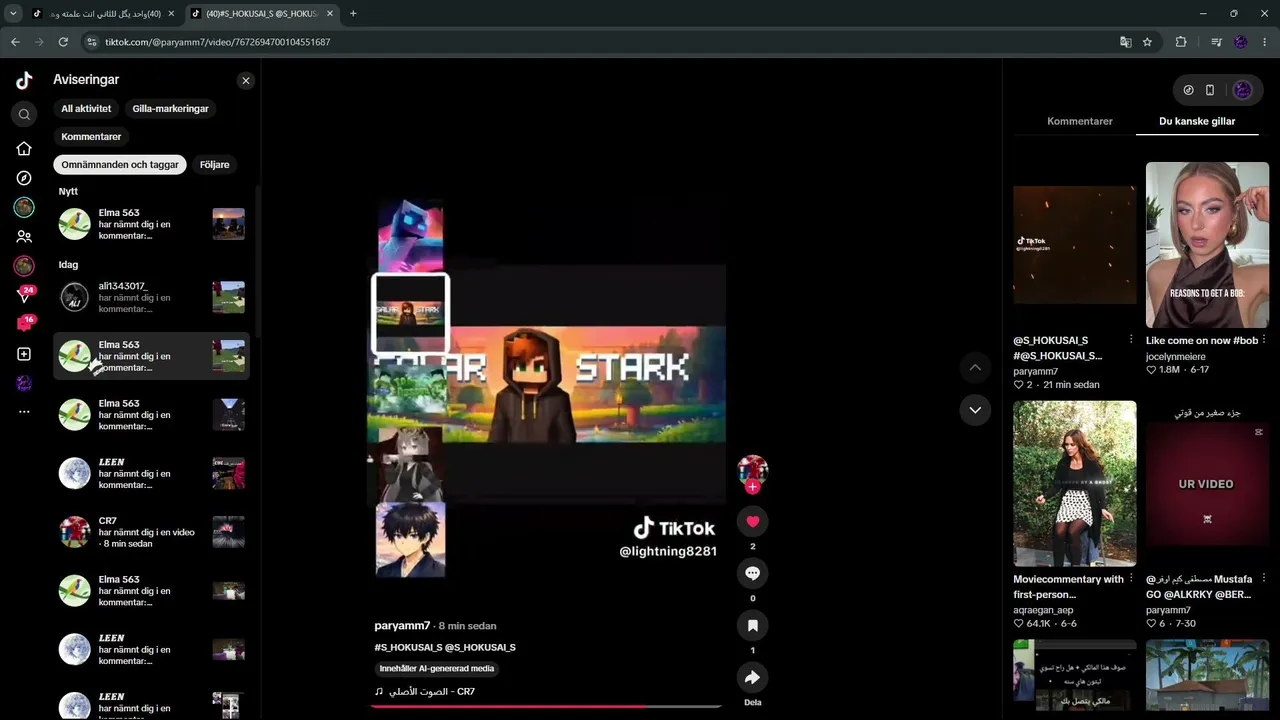This screenshot has height=720, width=1280.
Task: Open the Chrome three-dot menu
Action: point(1265,42)
